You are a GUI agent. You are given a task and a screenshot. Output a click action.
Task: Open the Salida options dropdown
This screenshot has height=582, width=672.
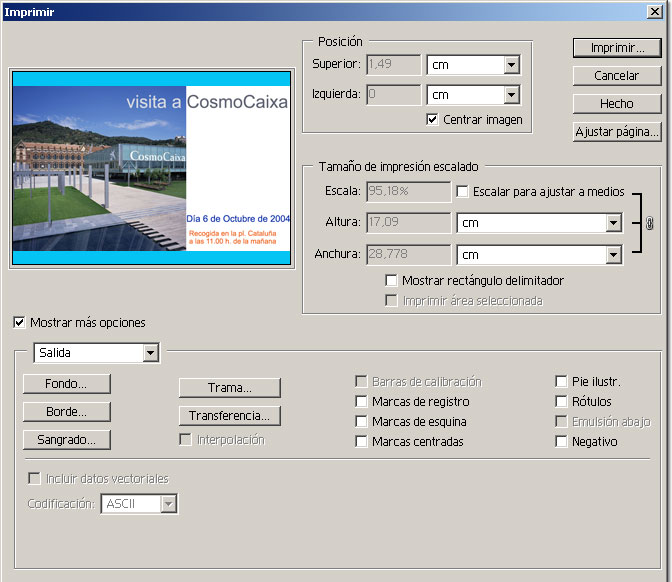(150, 353)
